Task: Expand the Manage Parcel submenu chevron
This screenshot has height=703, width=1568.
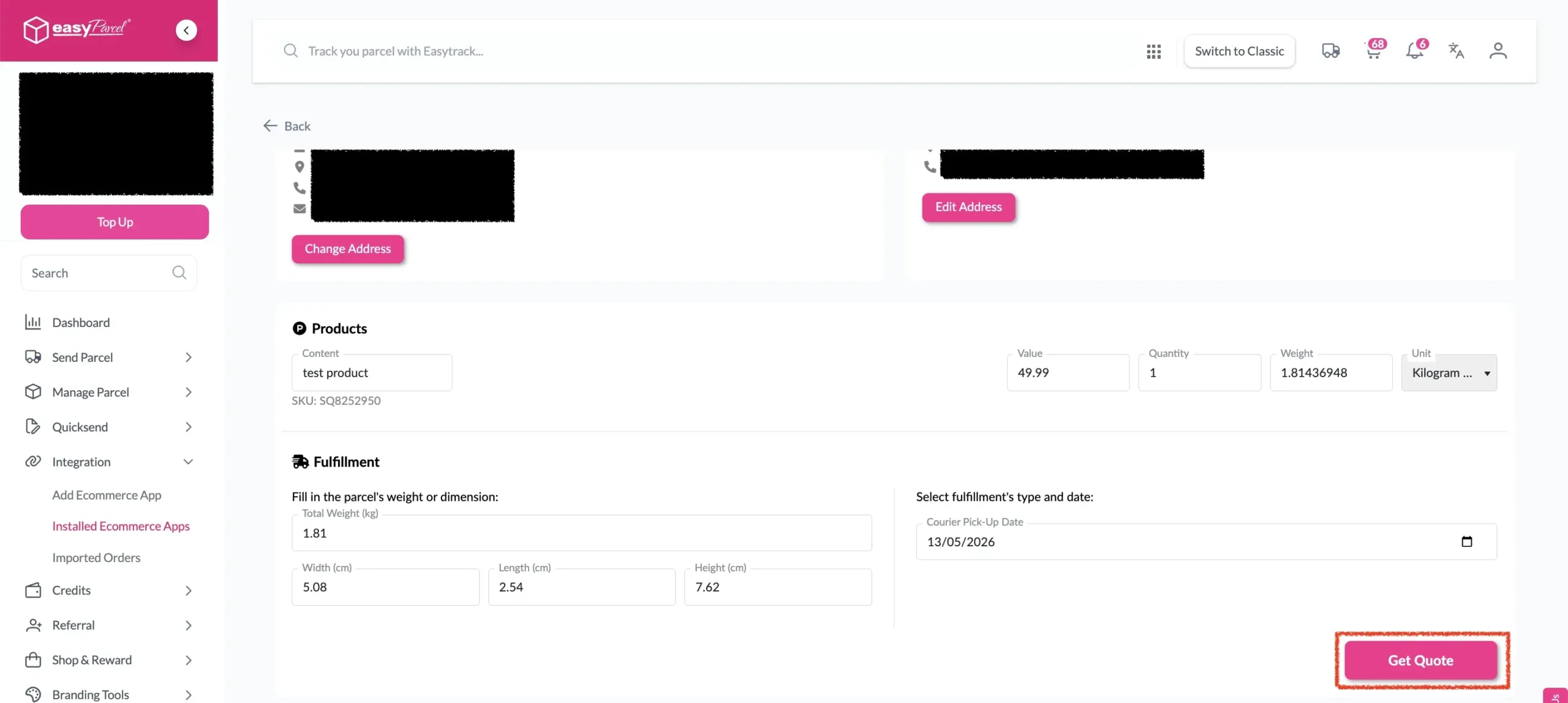Action: coord(189,392)
